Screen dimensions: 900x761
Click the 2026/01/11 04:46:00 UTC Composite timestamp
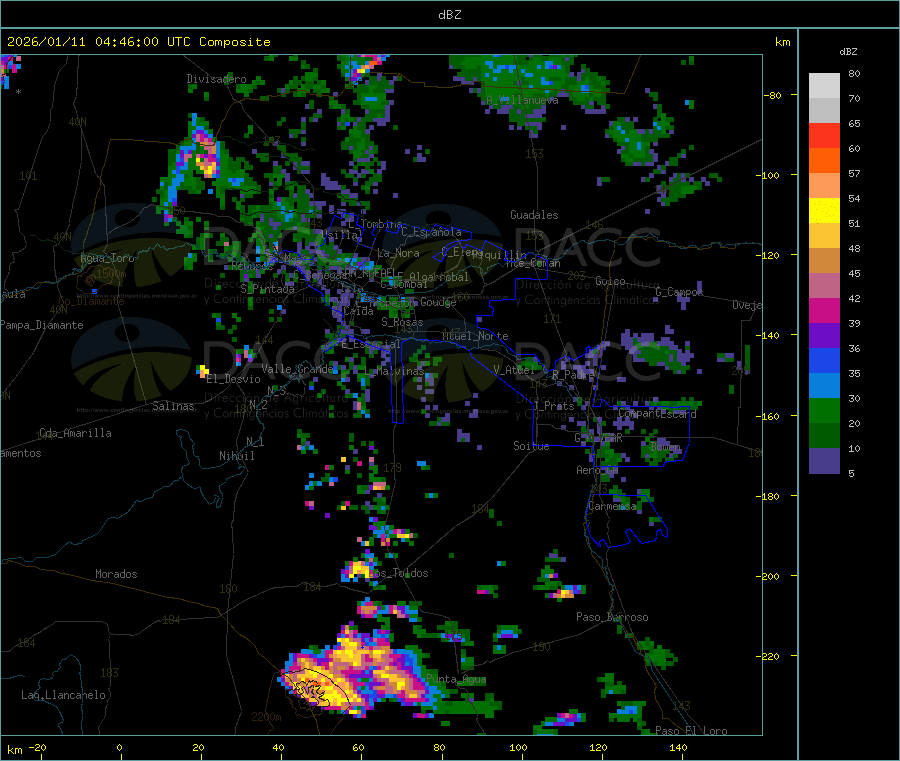pos(138,42)
